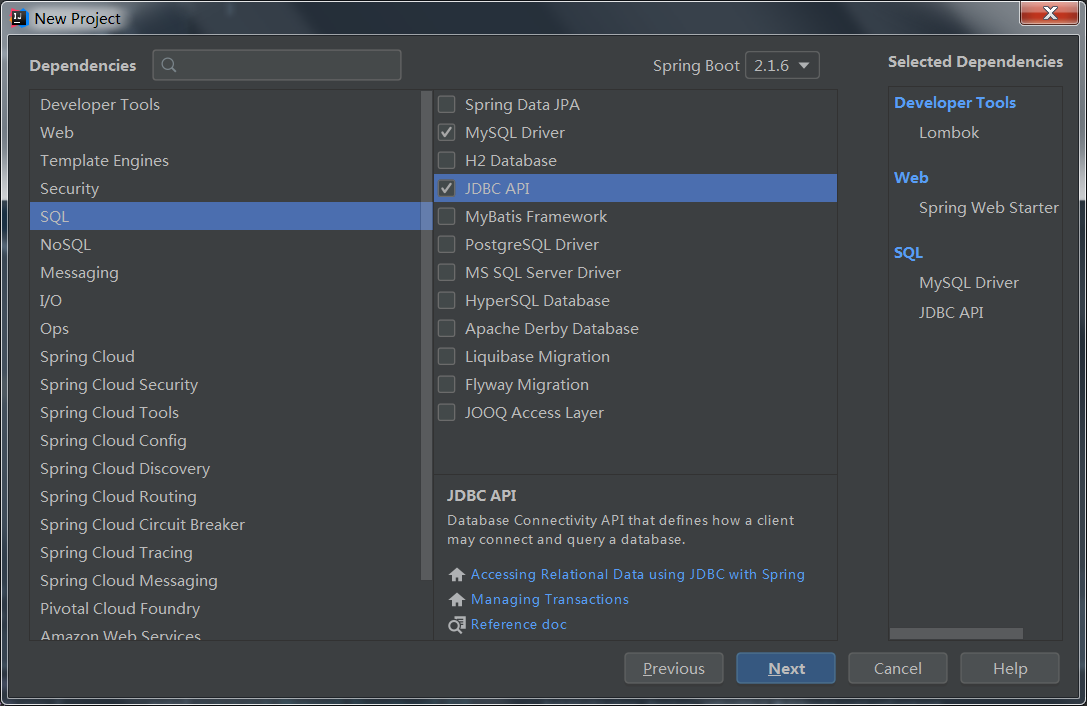Choose Spring Cloud Messaging category
The height and width of the screenshot is (706, 1087).
tap(225, 580)
